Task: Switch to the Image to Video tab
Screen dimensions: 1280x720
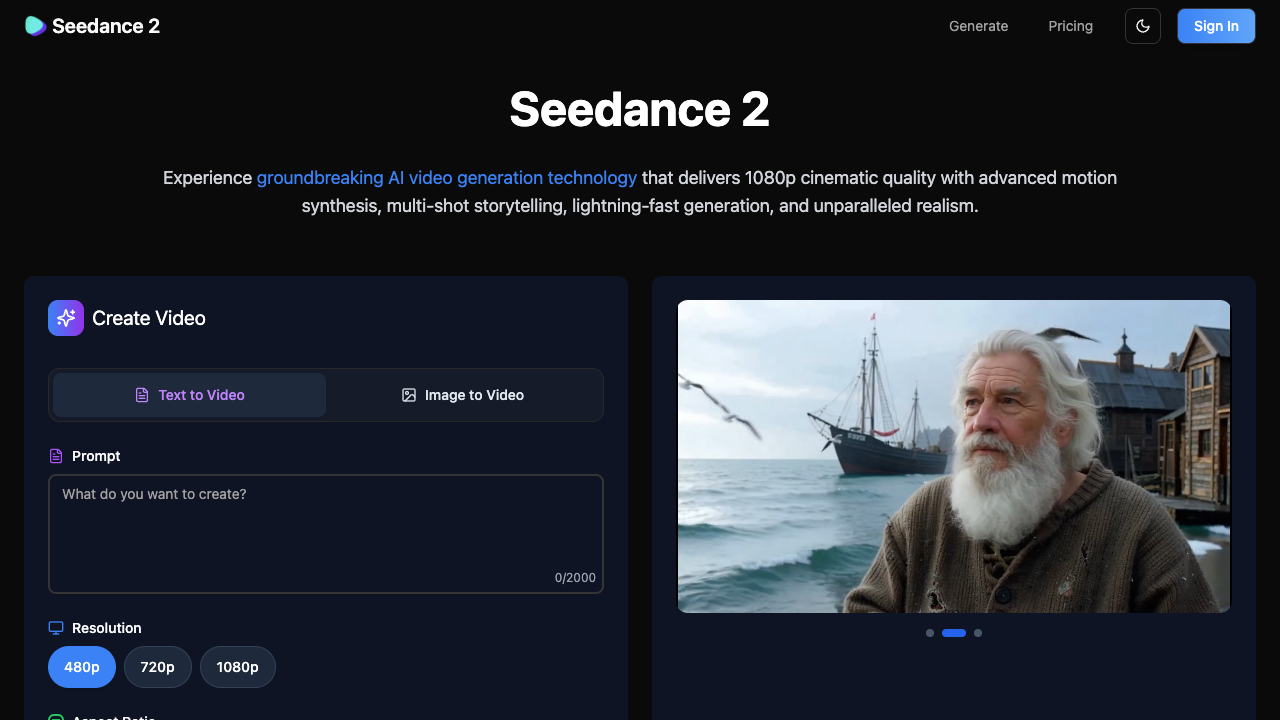Action: coord(463,395)
